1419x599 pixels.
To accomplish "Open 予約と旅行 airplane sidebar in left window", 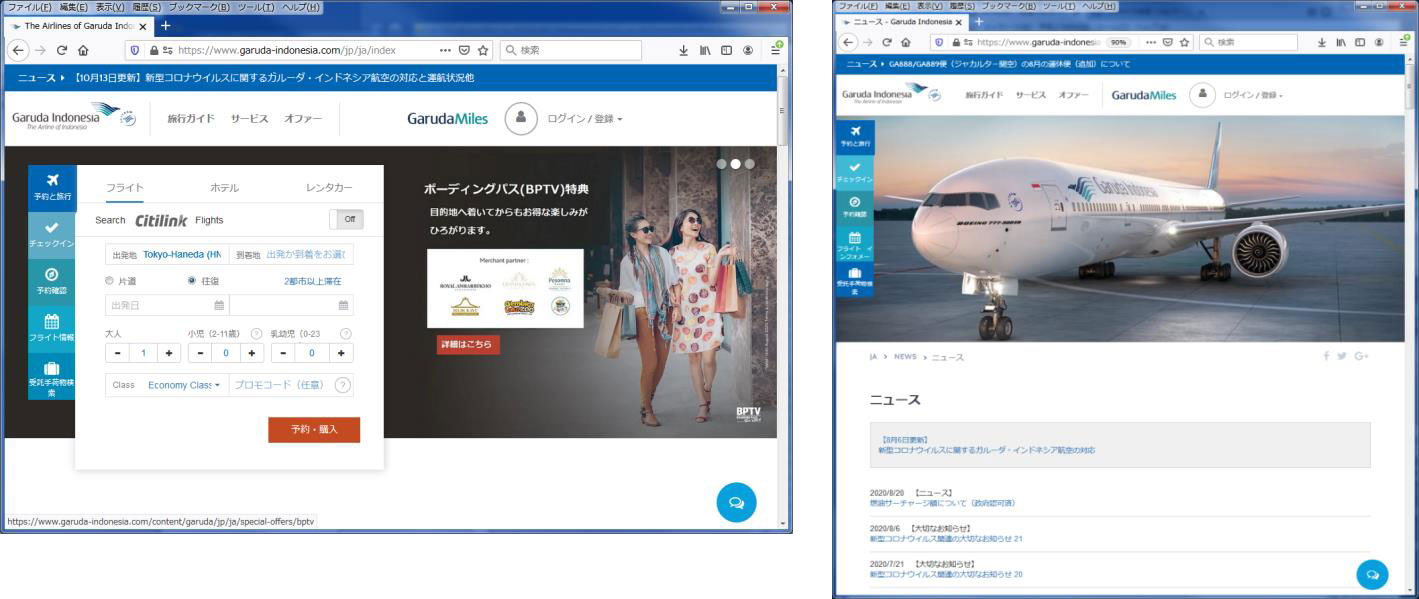I will coord(52,186).
